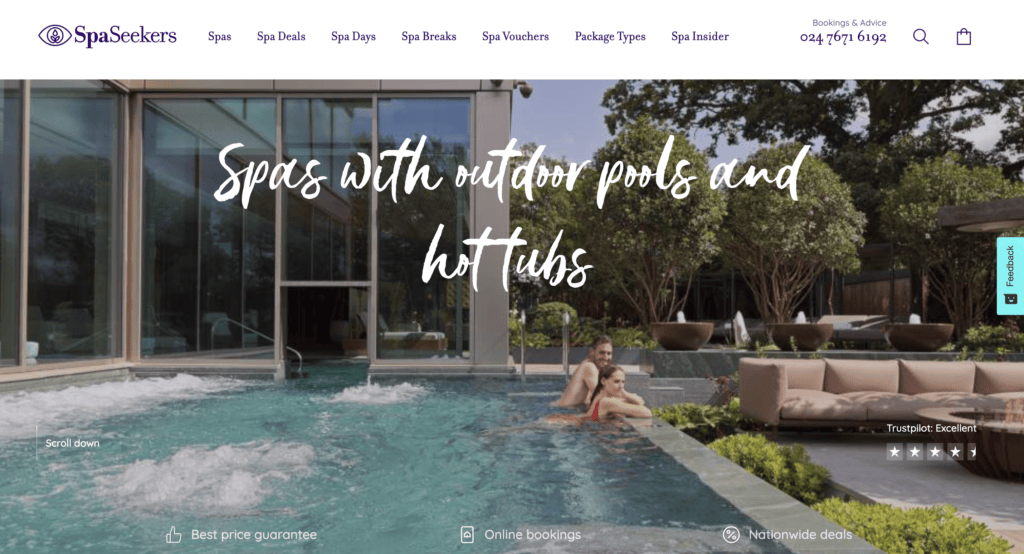Open the Trustpilot: Excellent rating
Screen dimensions: 1024x554
click(x=931, y=428)
